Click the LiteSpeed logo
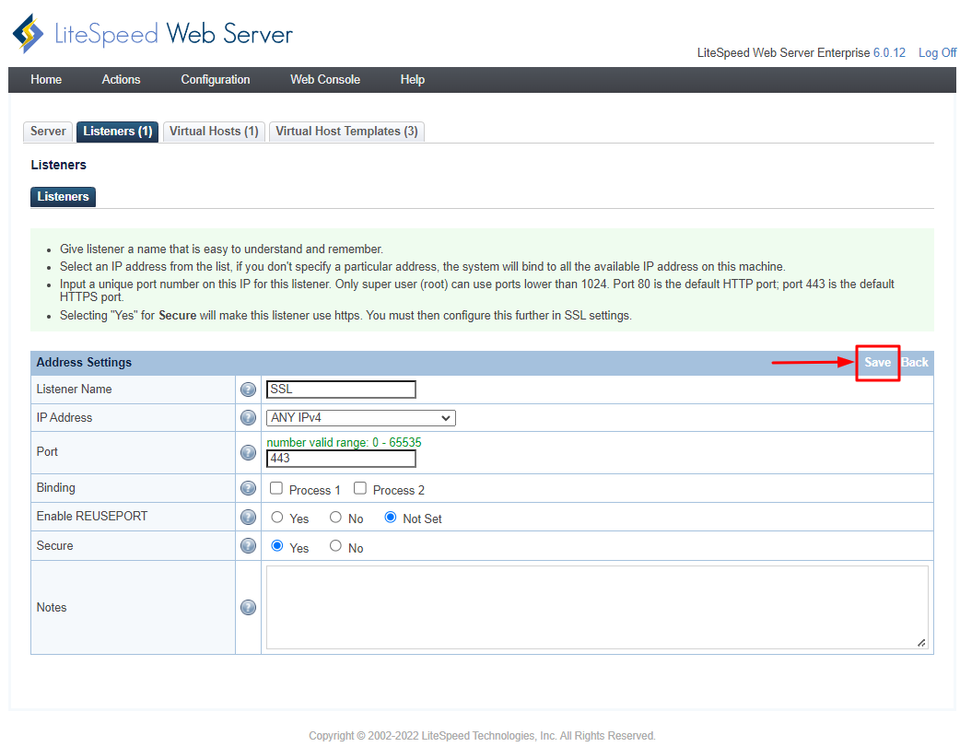 click(27, 32)
